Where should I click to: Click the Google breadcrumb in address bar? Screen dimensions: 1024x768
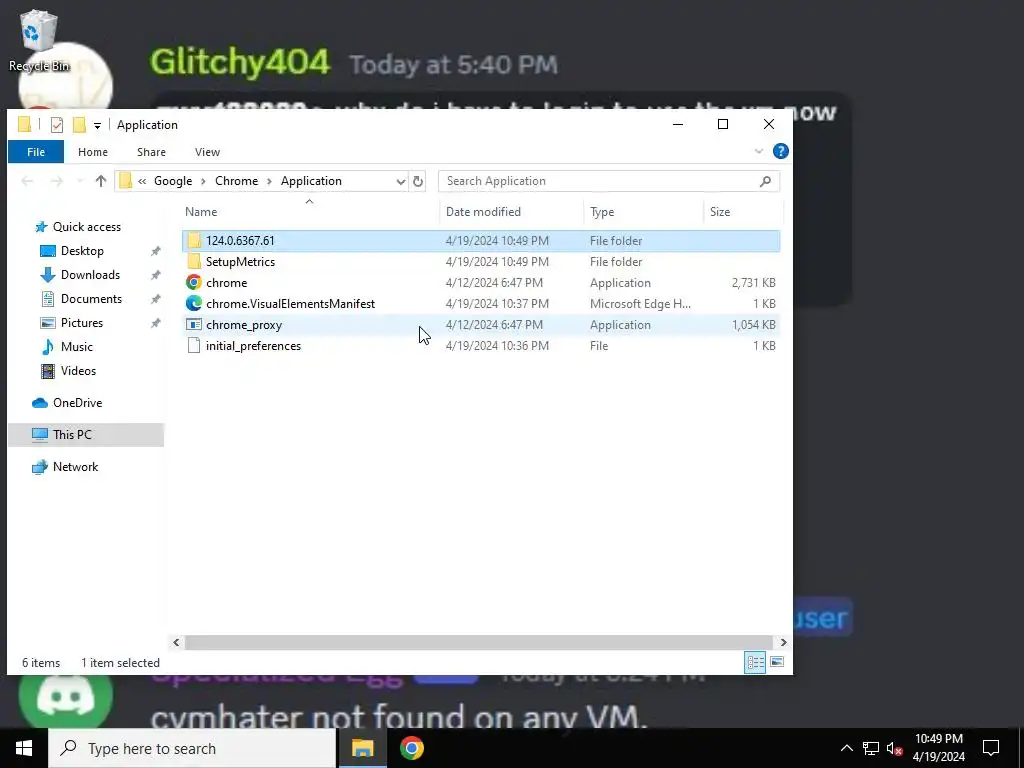click(173, 181)
